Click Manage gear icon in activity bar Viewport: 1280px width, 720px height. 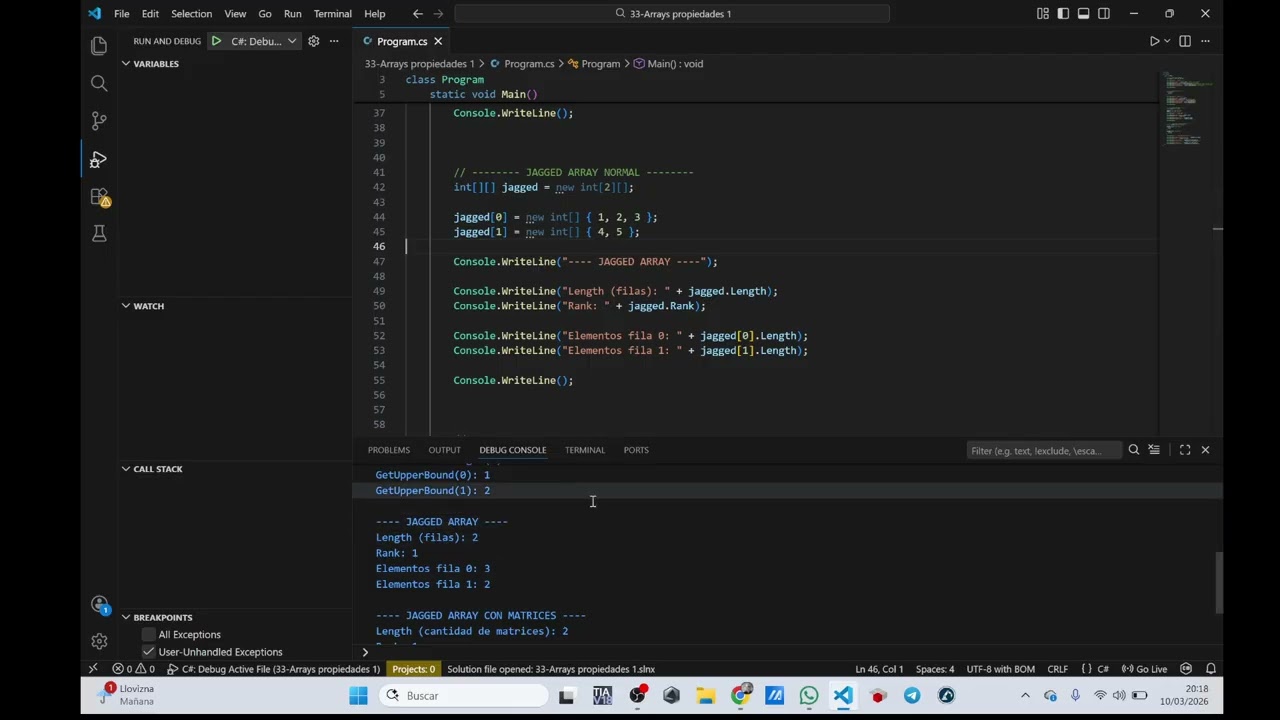(x=99, y=641)
